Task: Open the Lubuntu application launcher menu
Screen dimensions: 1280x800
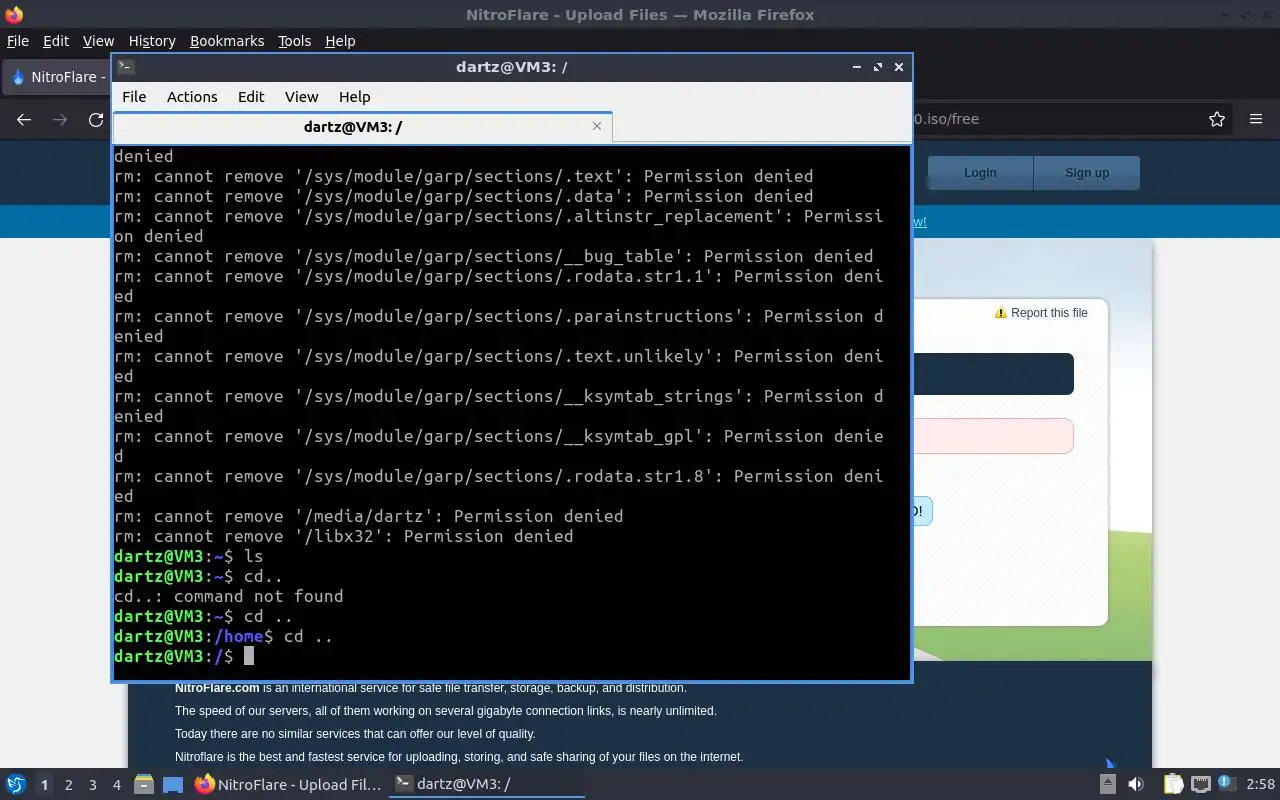Action: coord(15,784)
